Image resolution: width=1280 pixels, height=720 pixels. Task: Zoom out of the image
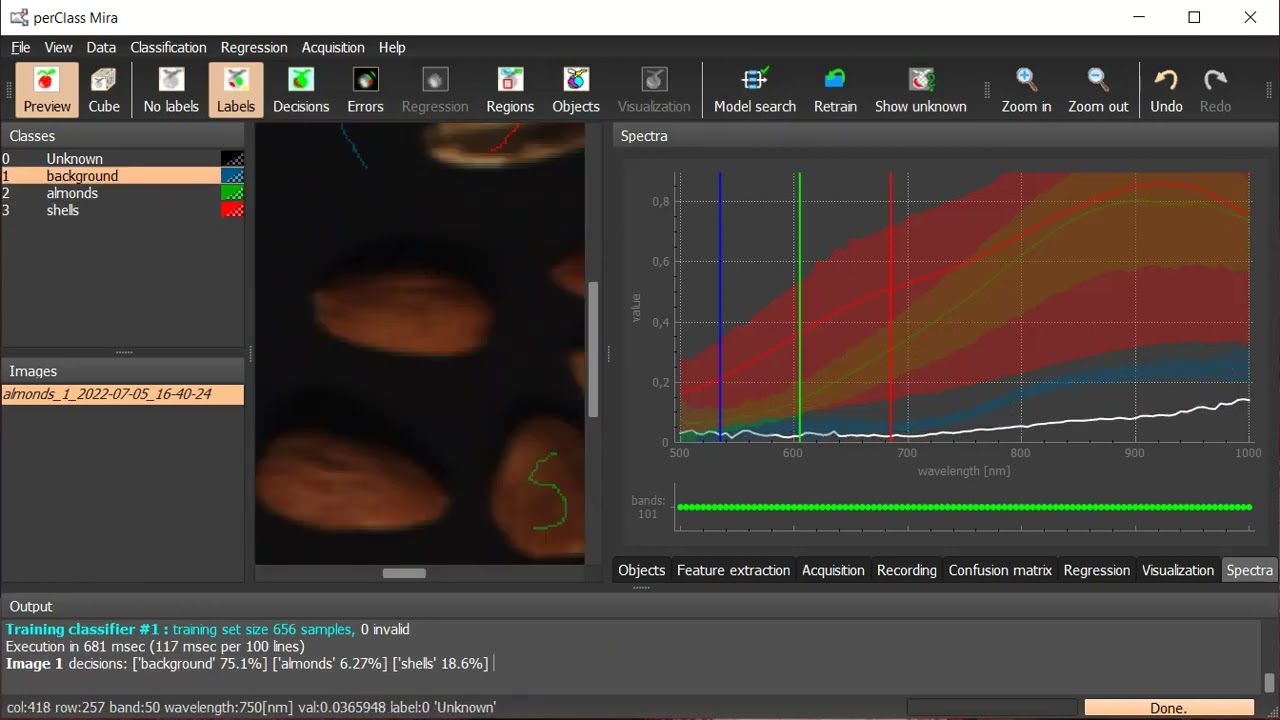[1098, 90]
